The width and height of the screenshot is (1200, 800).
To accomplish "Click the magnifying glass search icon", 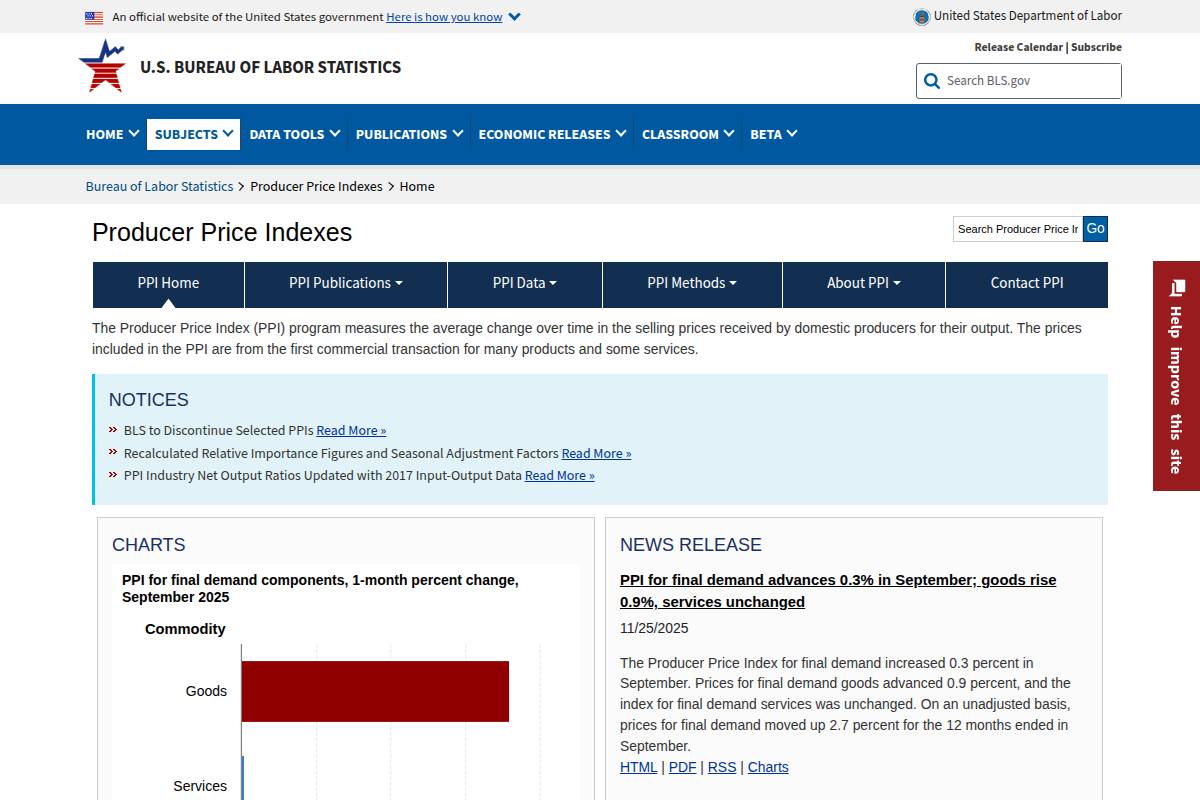I will 932,81.
